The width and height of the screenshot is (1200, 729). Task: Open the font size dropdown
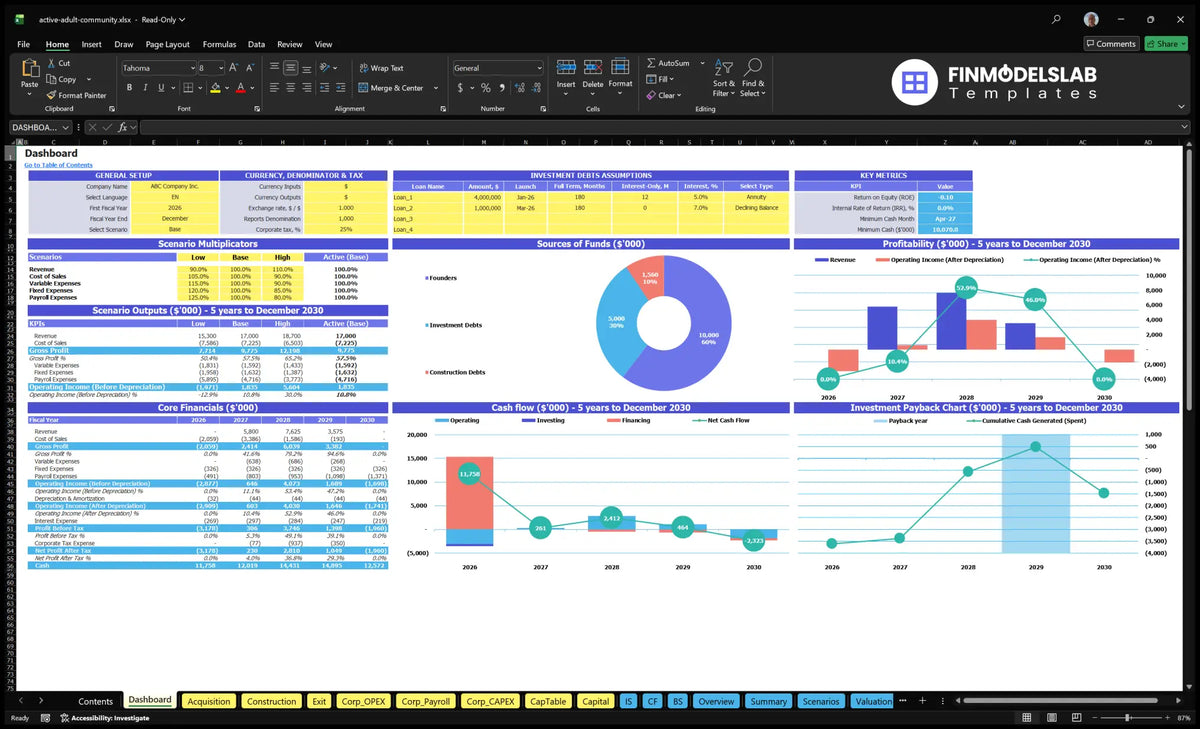[x=220, y=68]
